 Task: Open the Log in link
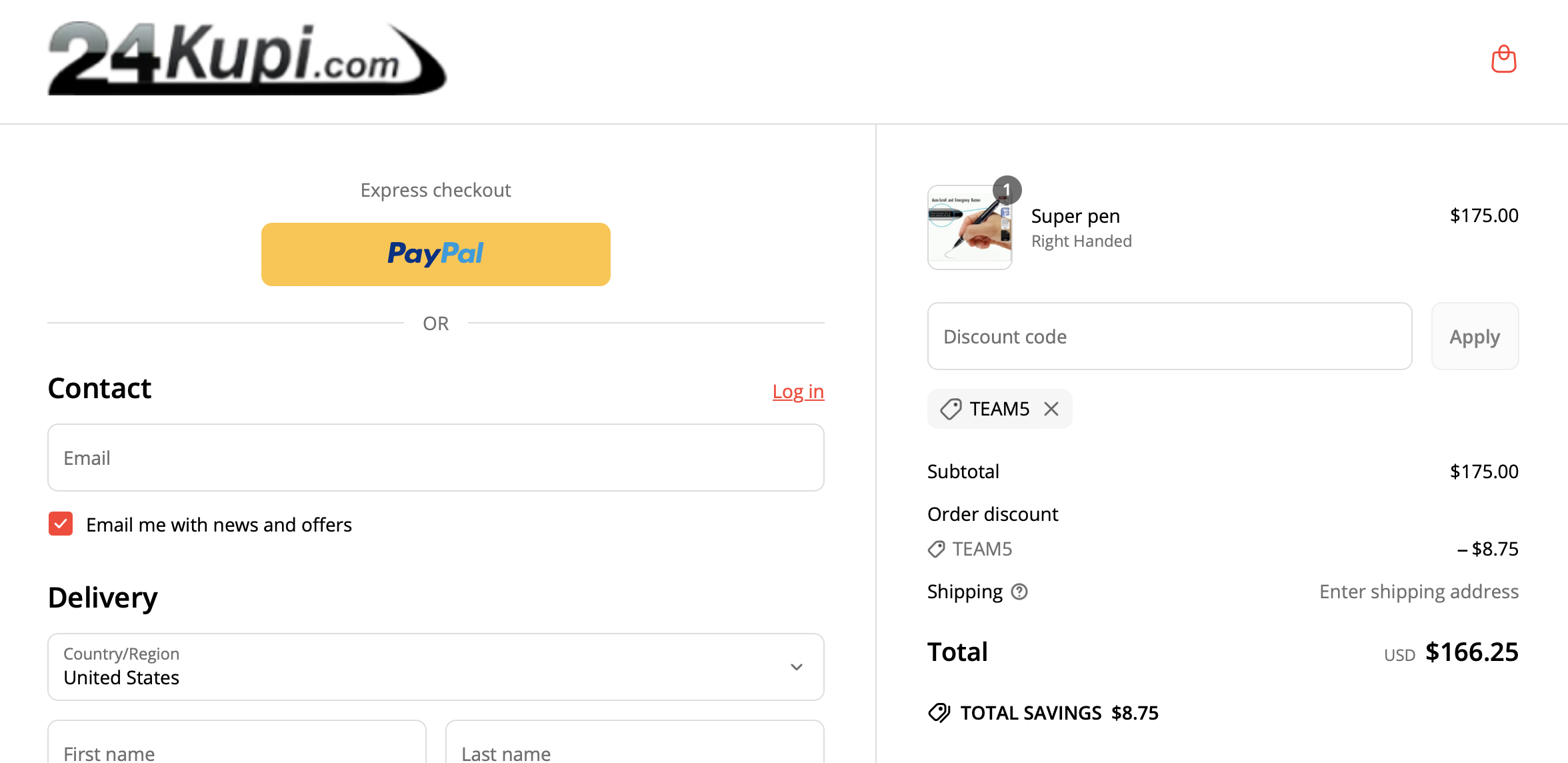tap(798, 392)
